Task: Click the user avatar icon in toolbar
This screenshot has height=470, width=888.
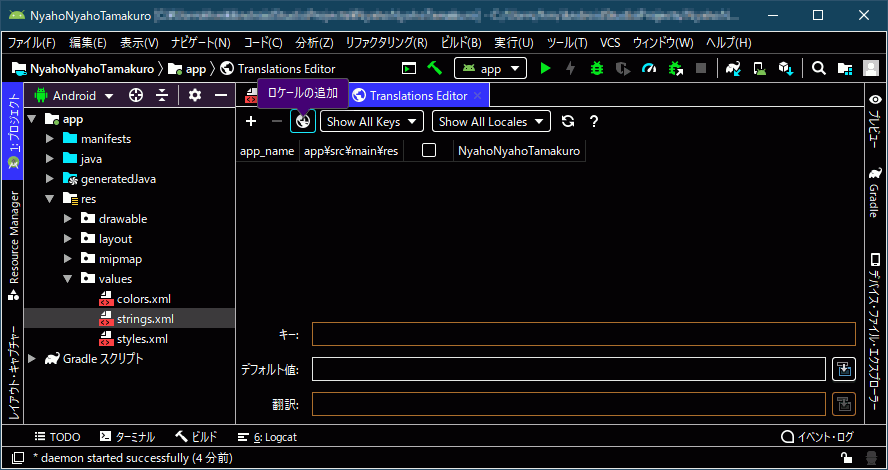Action: click(x=870, y=69)
